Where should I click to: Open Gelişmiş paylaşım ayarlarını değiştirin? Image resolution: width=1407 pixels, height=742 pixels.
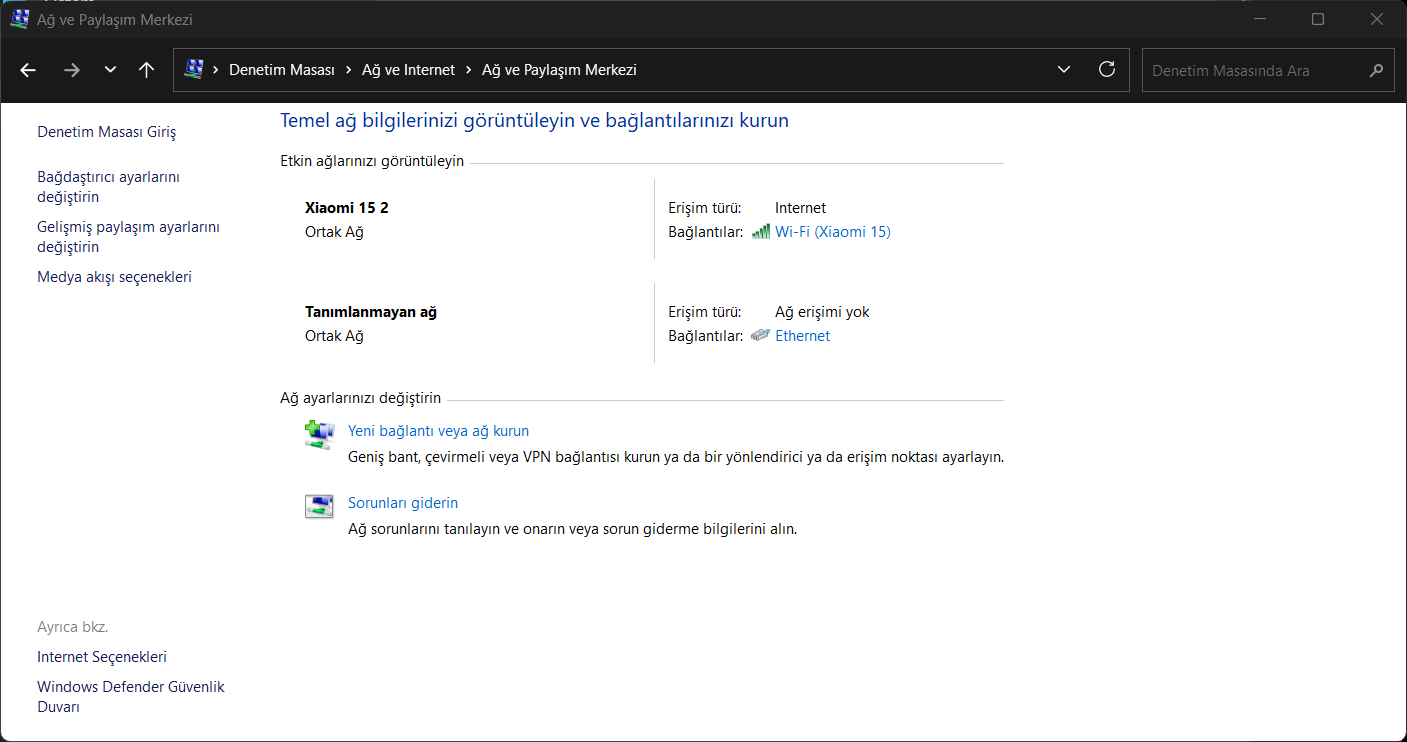(128, 237)
